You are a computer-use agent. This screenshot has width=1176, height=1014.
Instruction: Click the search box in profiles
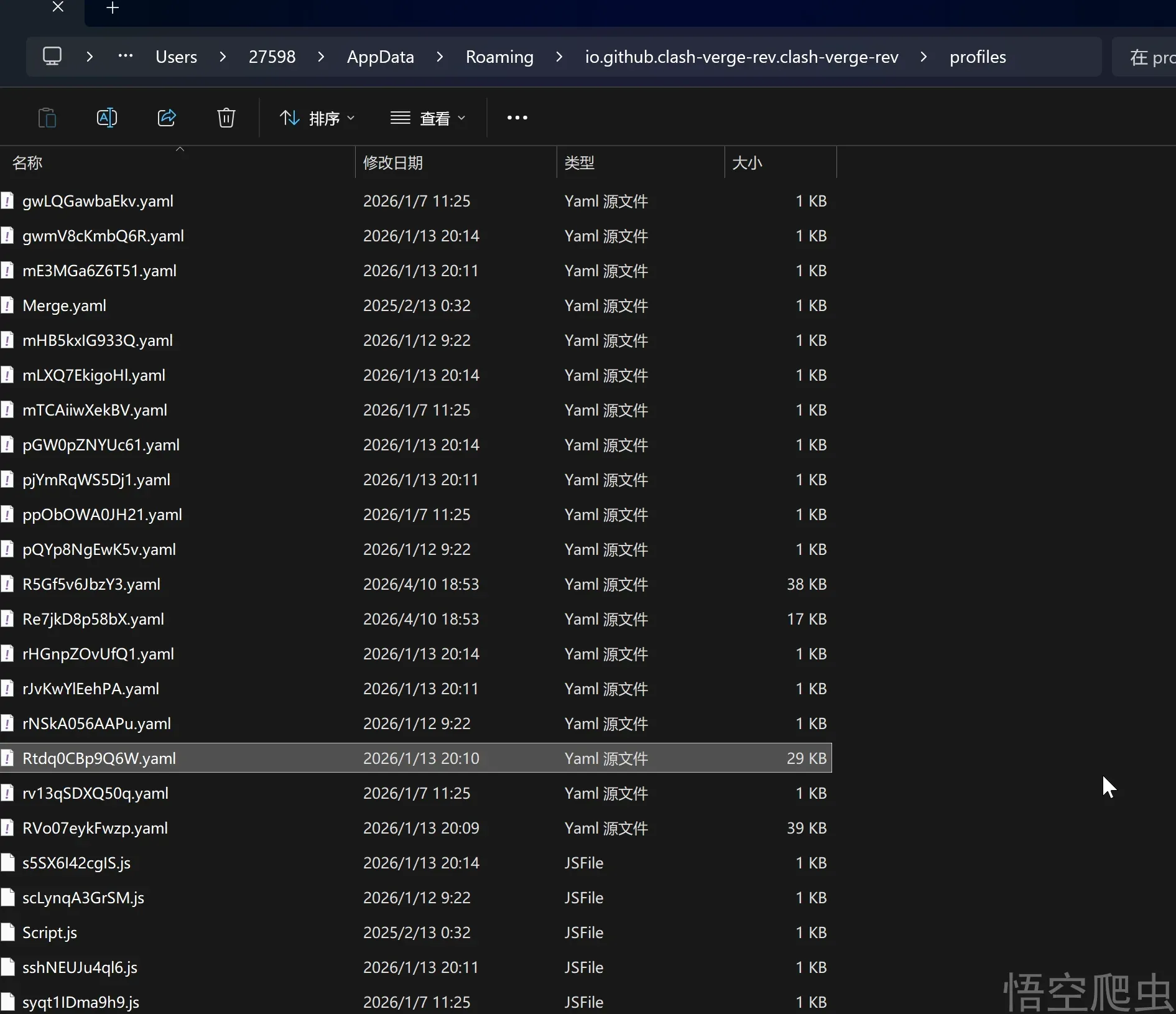click(x=1147, y=57)
